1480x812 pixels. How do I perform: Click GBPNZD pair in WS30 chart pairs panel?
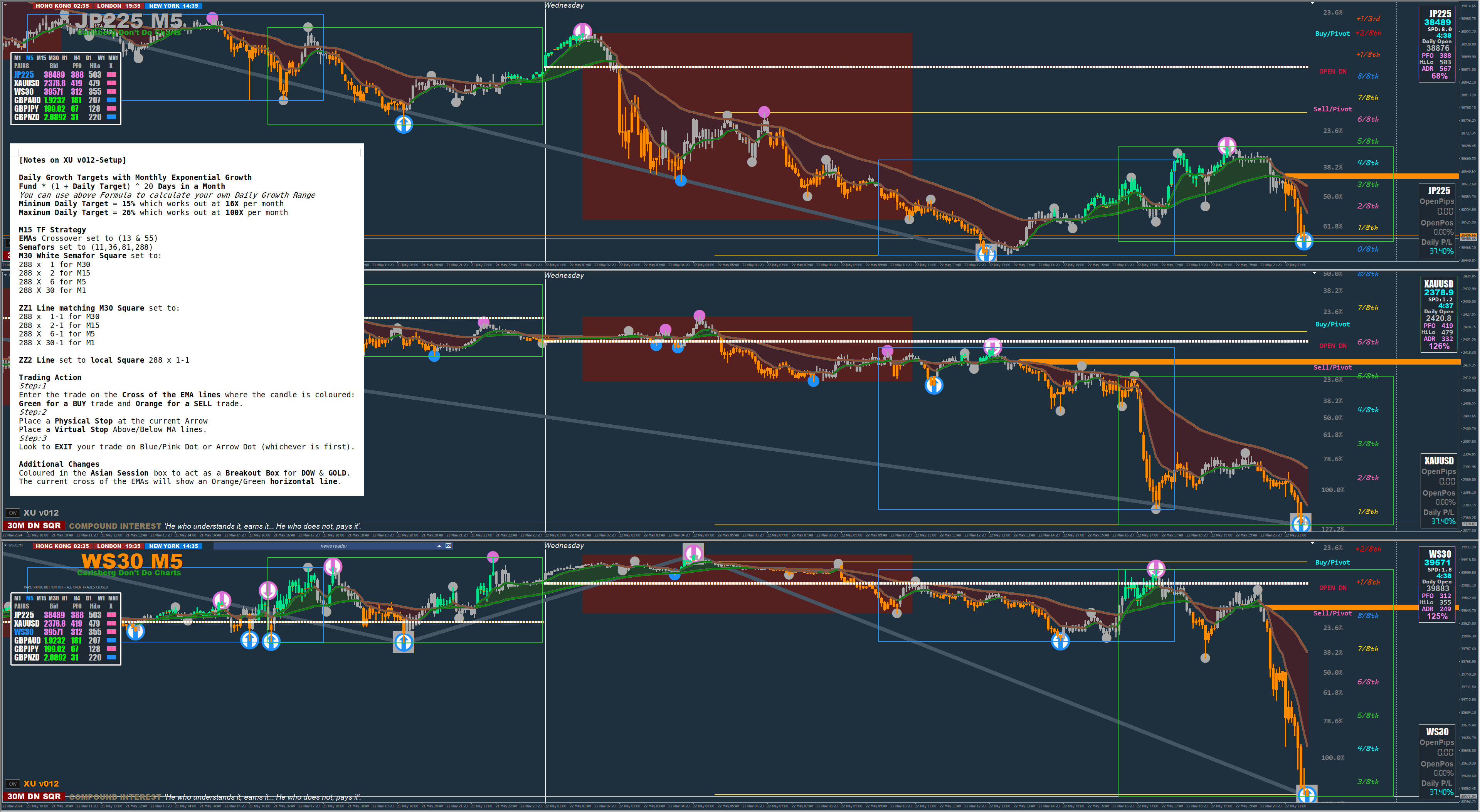pyautogui.click(x=27, y=657)
